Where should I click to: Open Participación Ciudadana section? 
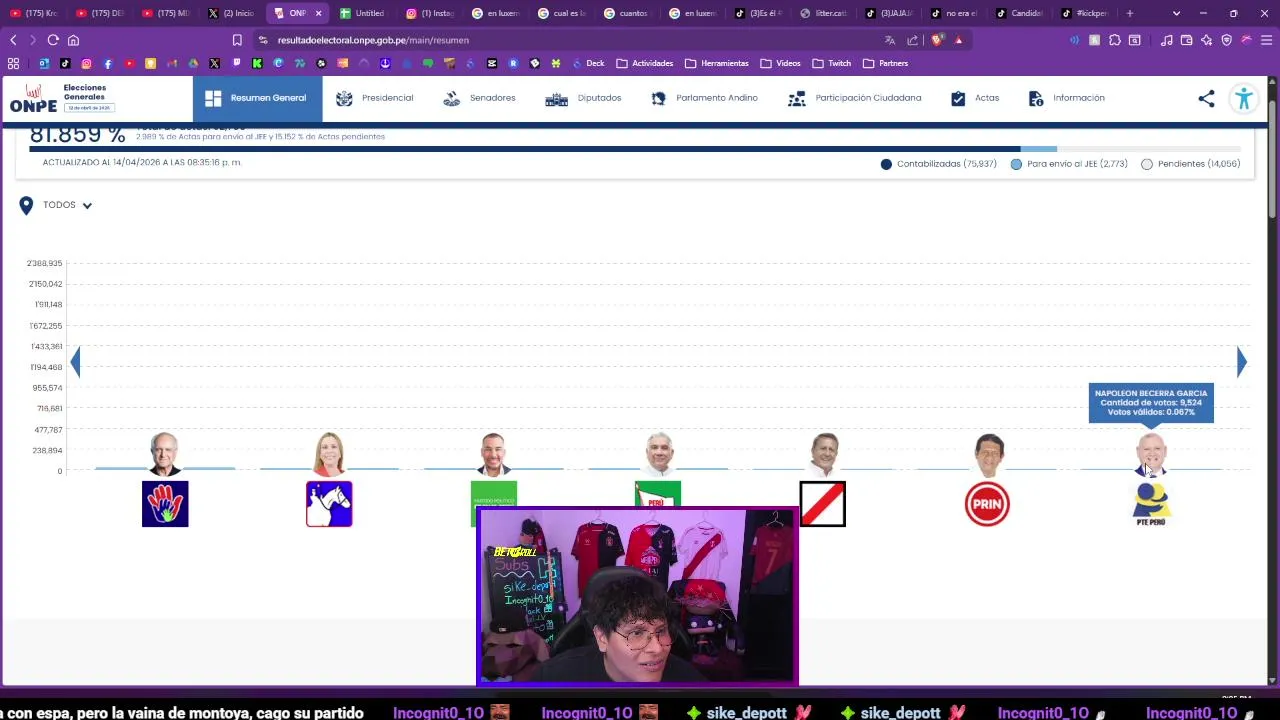pos(854,98)
